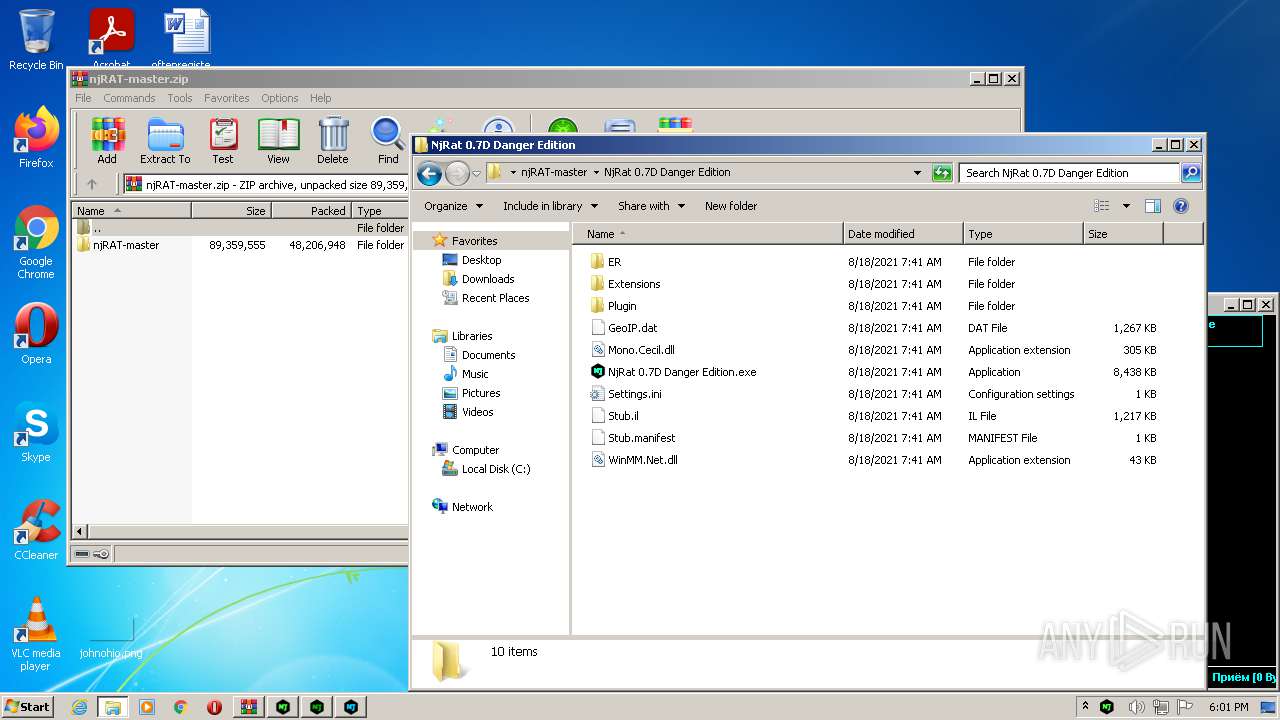Image resolution: width=1280 pixels, height=720 pixels.
Task: Open WinRAR Help menu
Action: pos(320,98)
